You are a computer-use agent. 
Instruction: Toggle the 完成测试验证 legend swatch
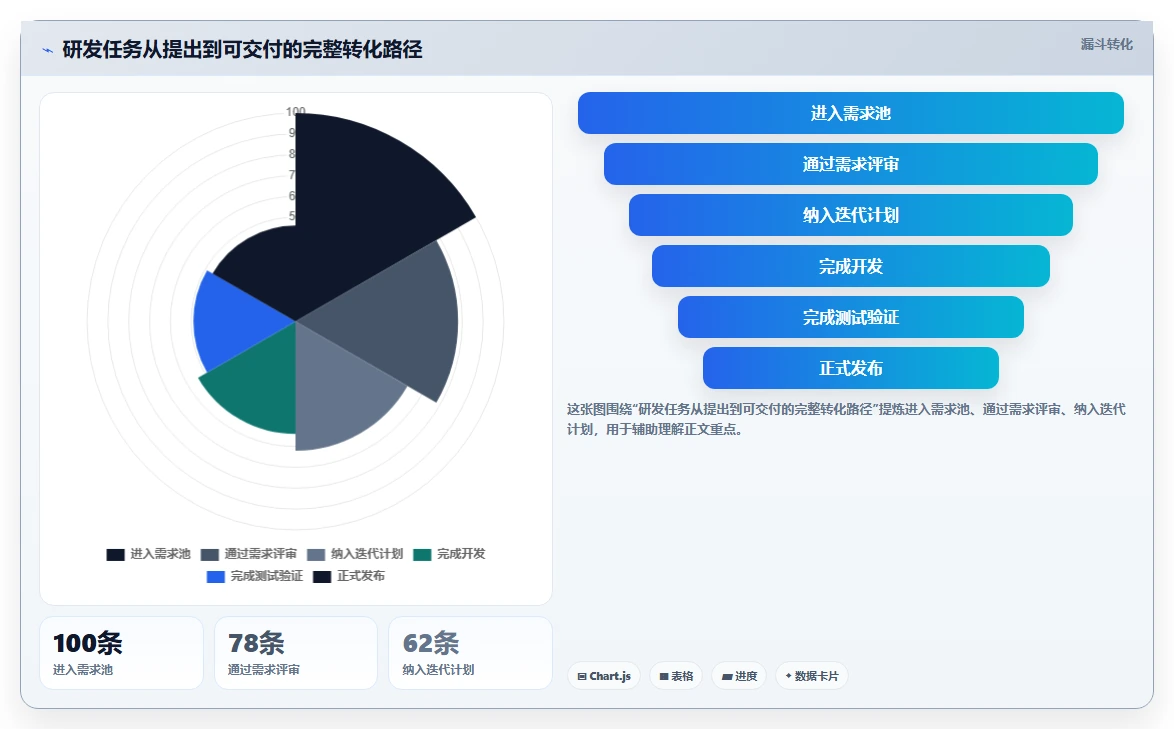tap(216, 576)
